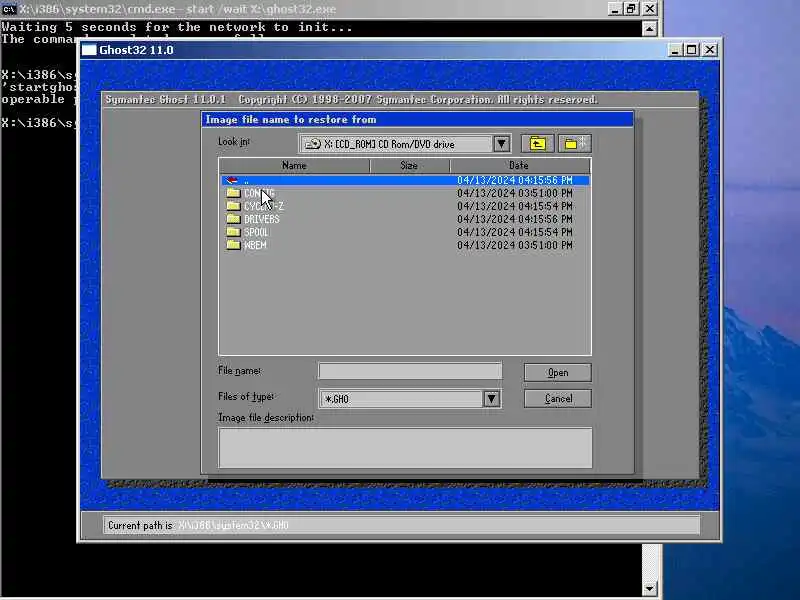Expand the Files of type dropdown arrow
The image size is (800, 600).
click(x=491, y=398)
